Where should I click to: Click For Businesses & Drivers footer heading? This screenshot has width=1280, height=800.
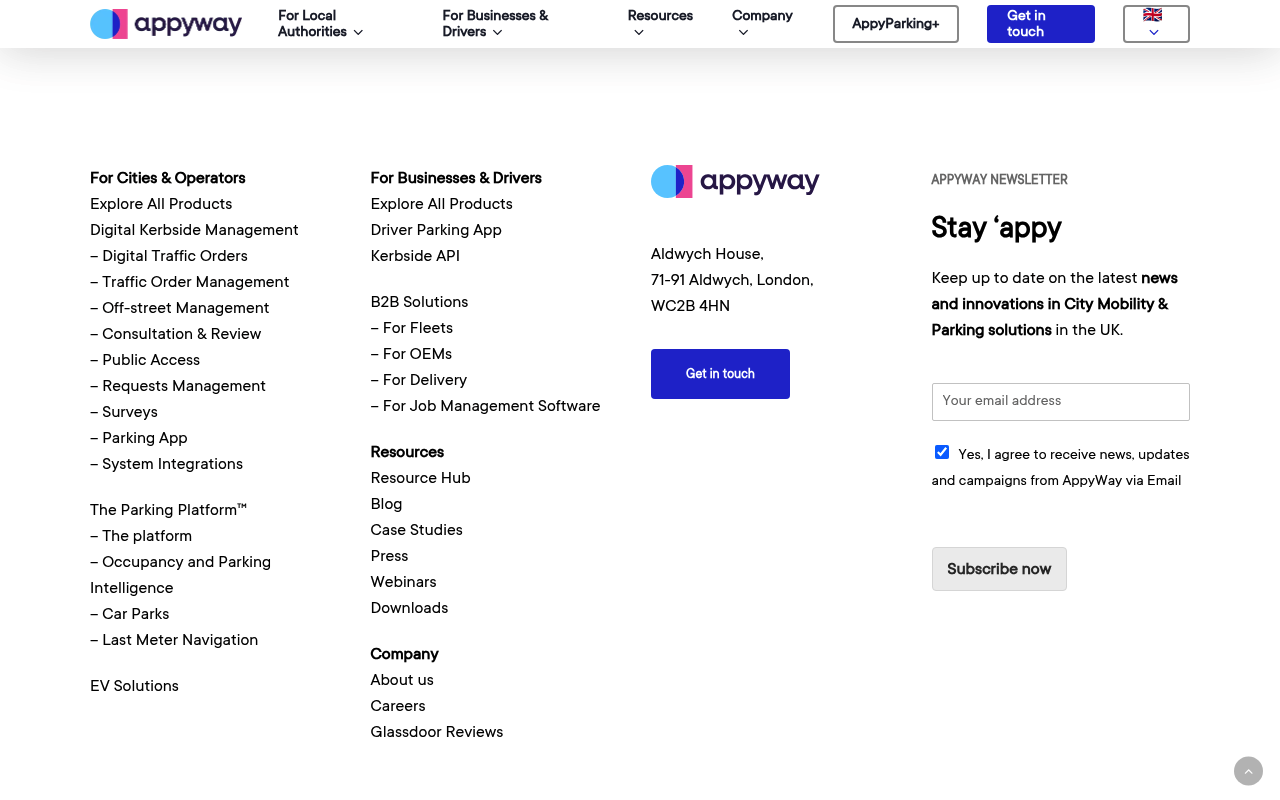click(x=456, y=178)
